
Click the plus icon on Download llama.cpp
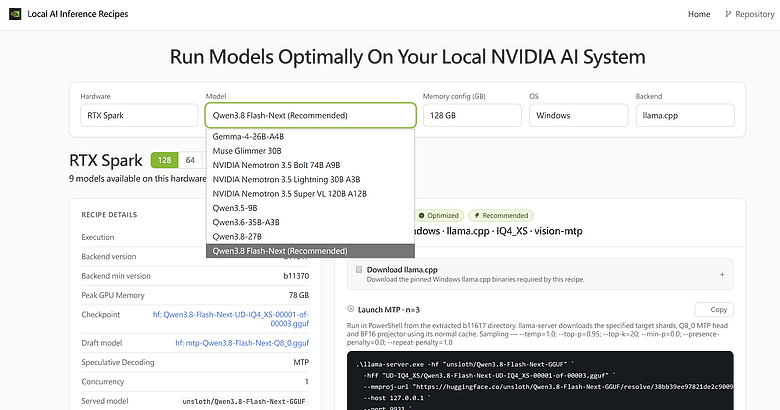coord(722,275)
